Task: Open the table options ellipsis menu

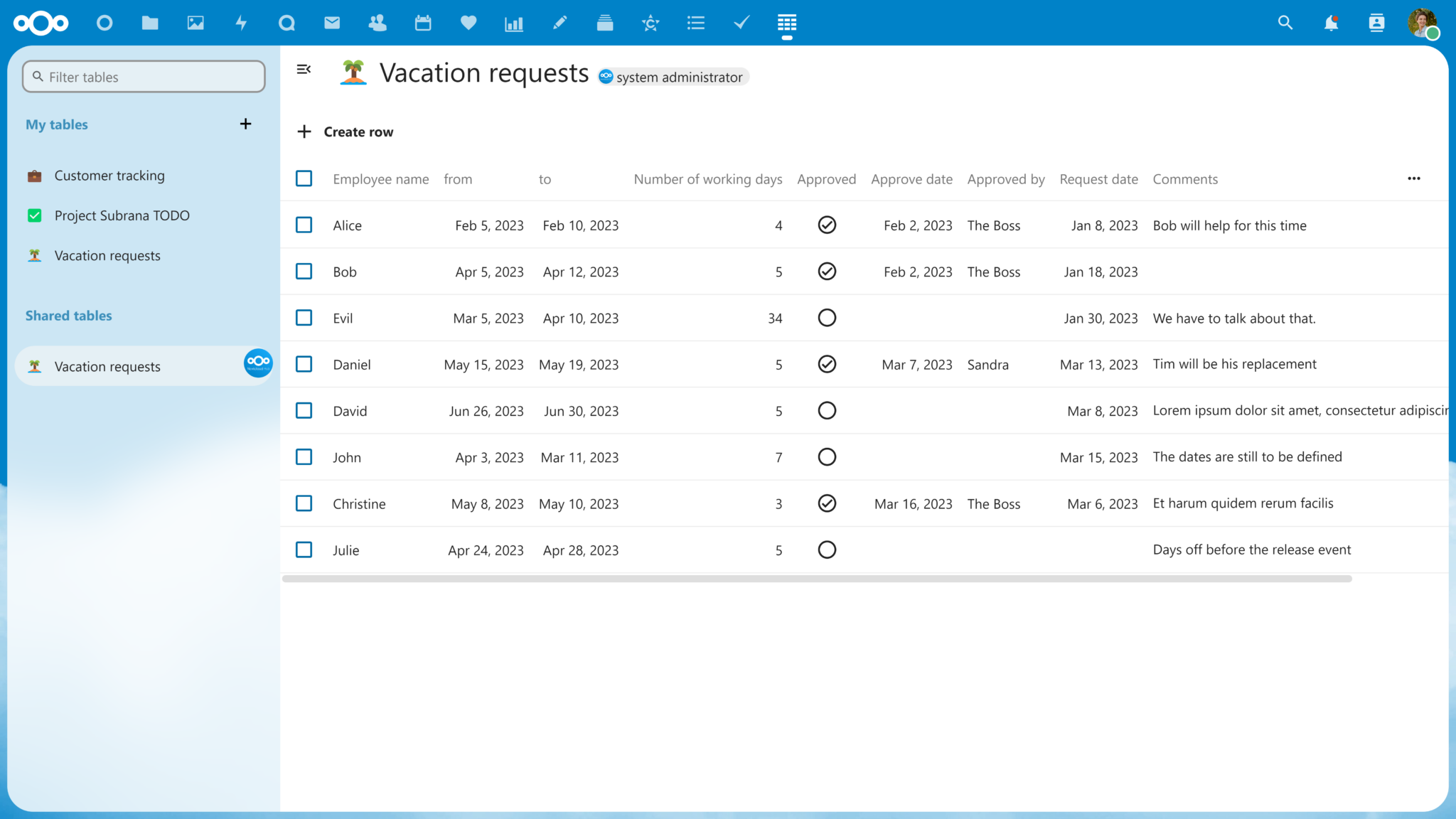Action: [x=1414, y=178]
